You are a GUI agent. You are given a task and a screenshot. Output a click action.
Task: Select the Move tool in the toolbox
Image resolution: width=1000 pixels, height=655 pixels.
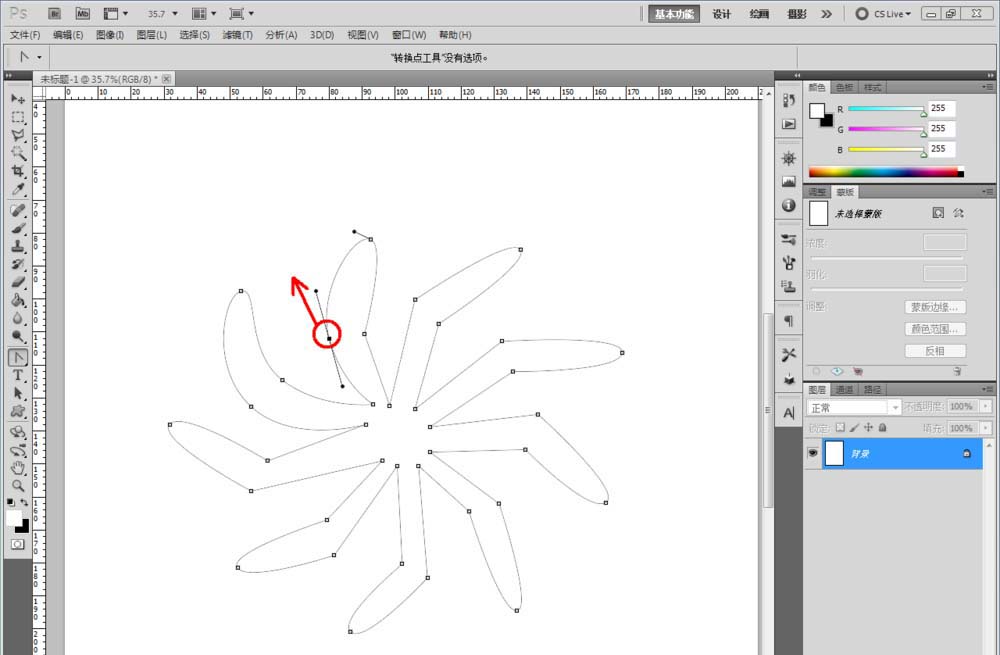(x=18, y=99)
